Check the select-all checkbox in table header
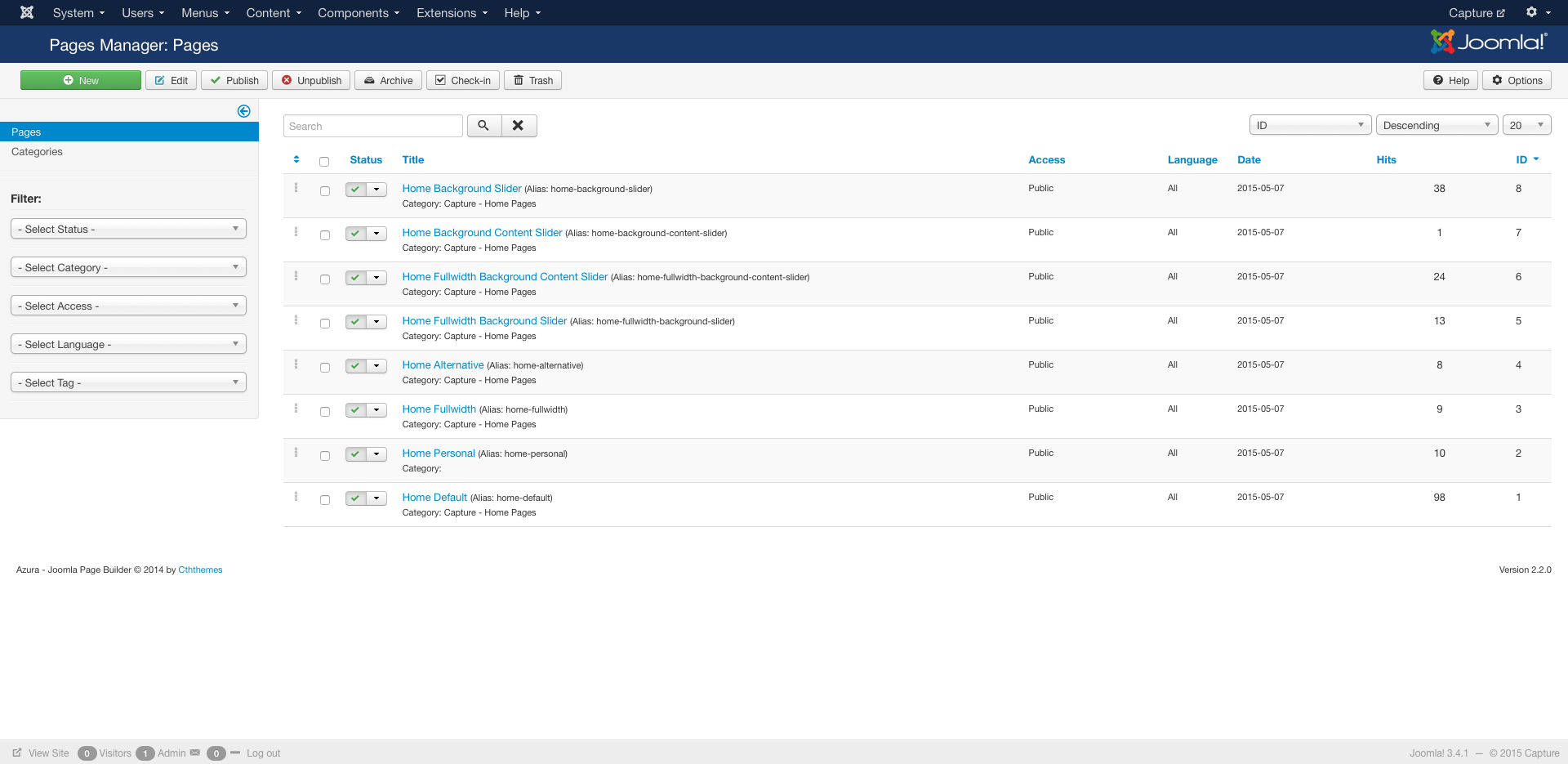Screen dimensions: 1568x764 click(324, 162)
